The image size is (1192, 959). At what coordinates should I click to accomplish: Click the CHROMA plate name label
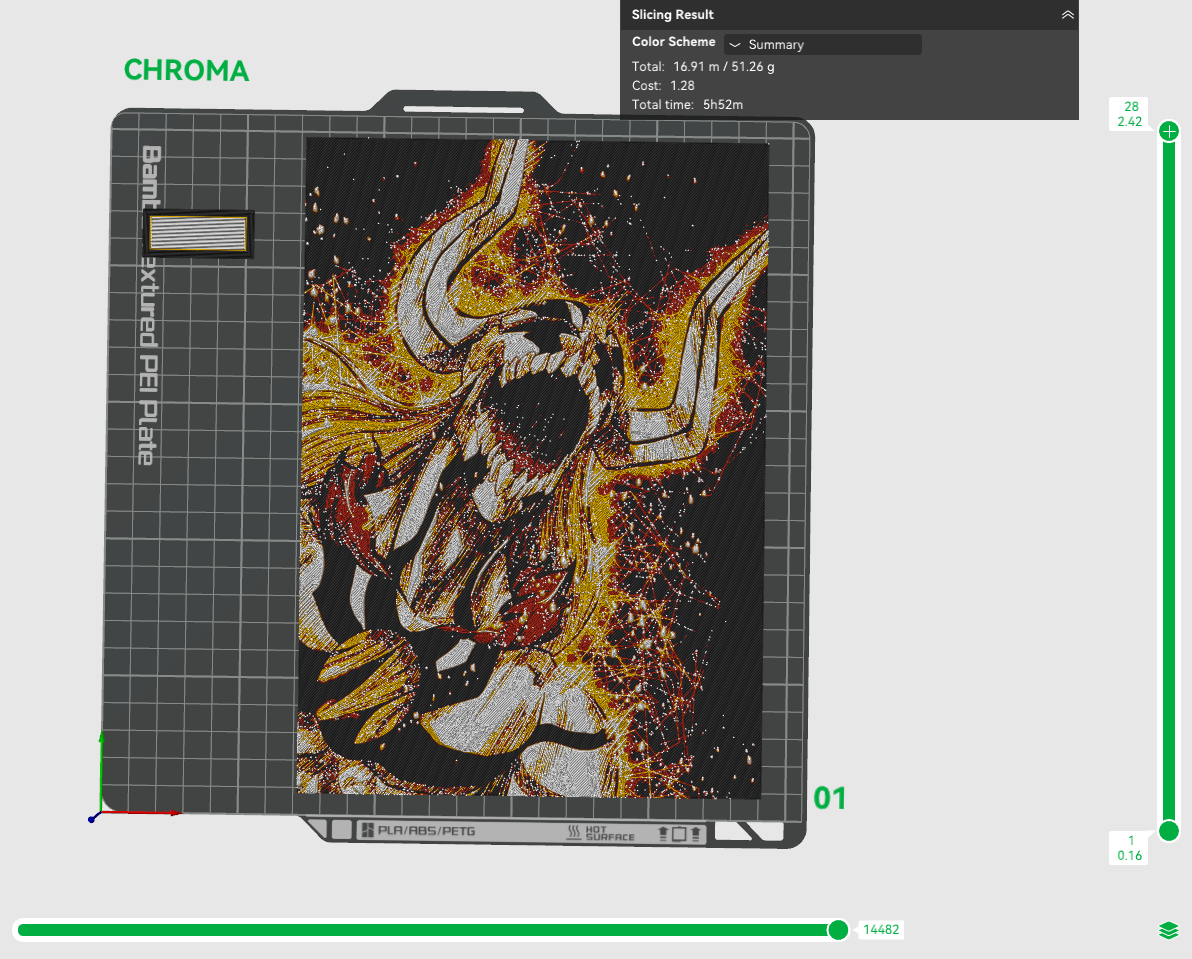point(186,71)
